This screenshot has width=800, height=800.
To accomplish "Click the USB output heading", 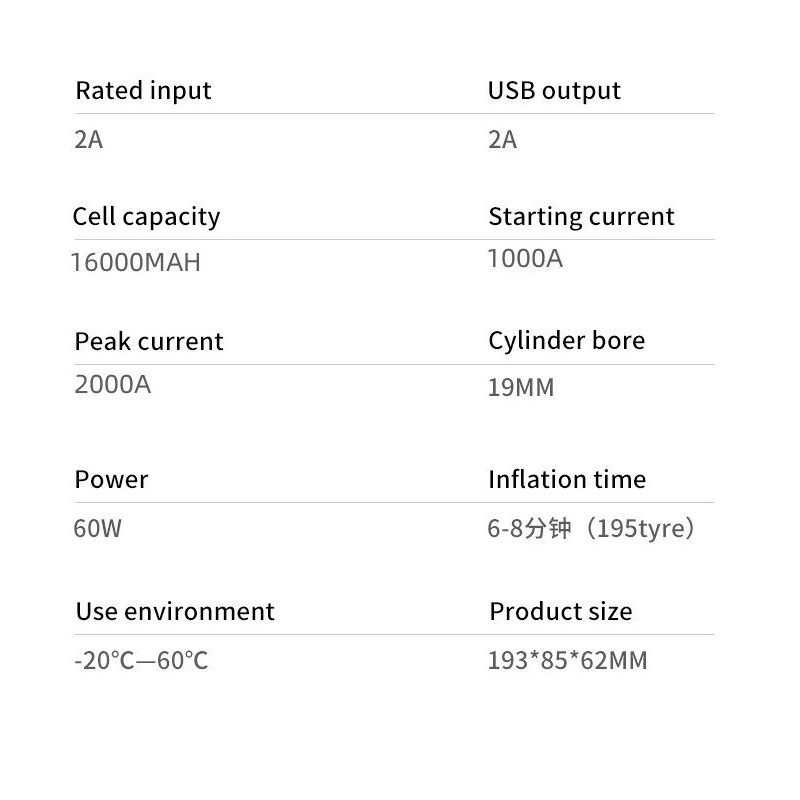I will tap(554, 91).
